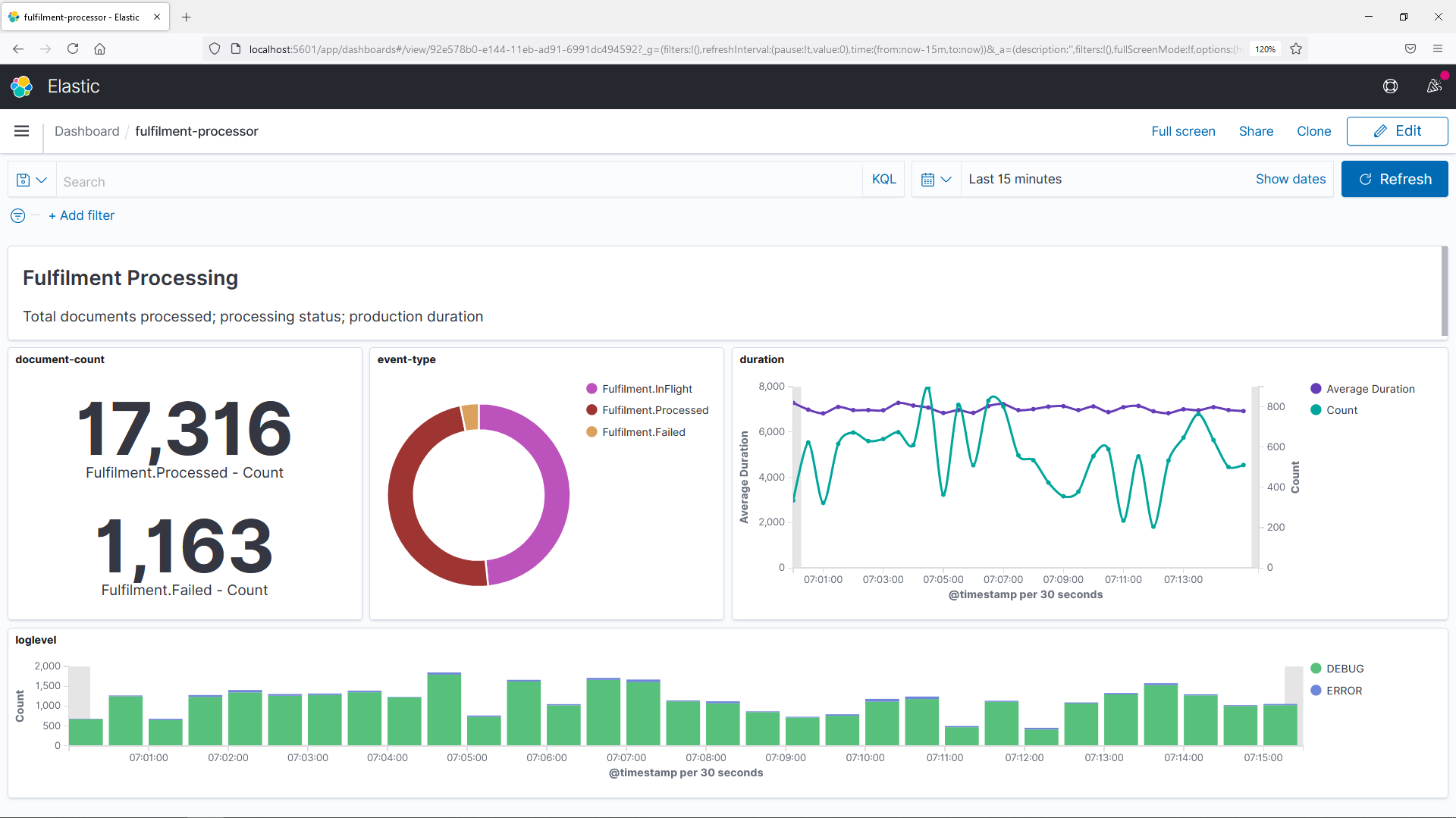Click the Edit button

click(1397, 130)
